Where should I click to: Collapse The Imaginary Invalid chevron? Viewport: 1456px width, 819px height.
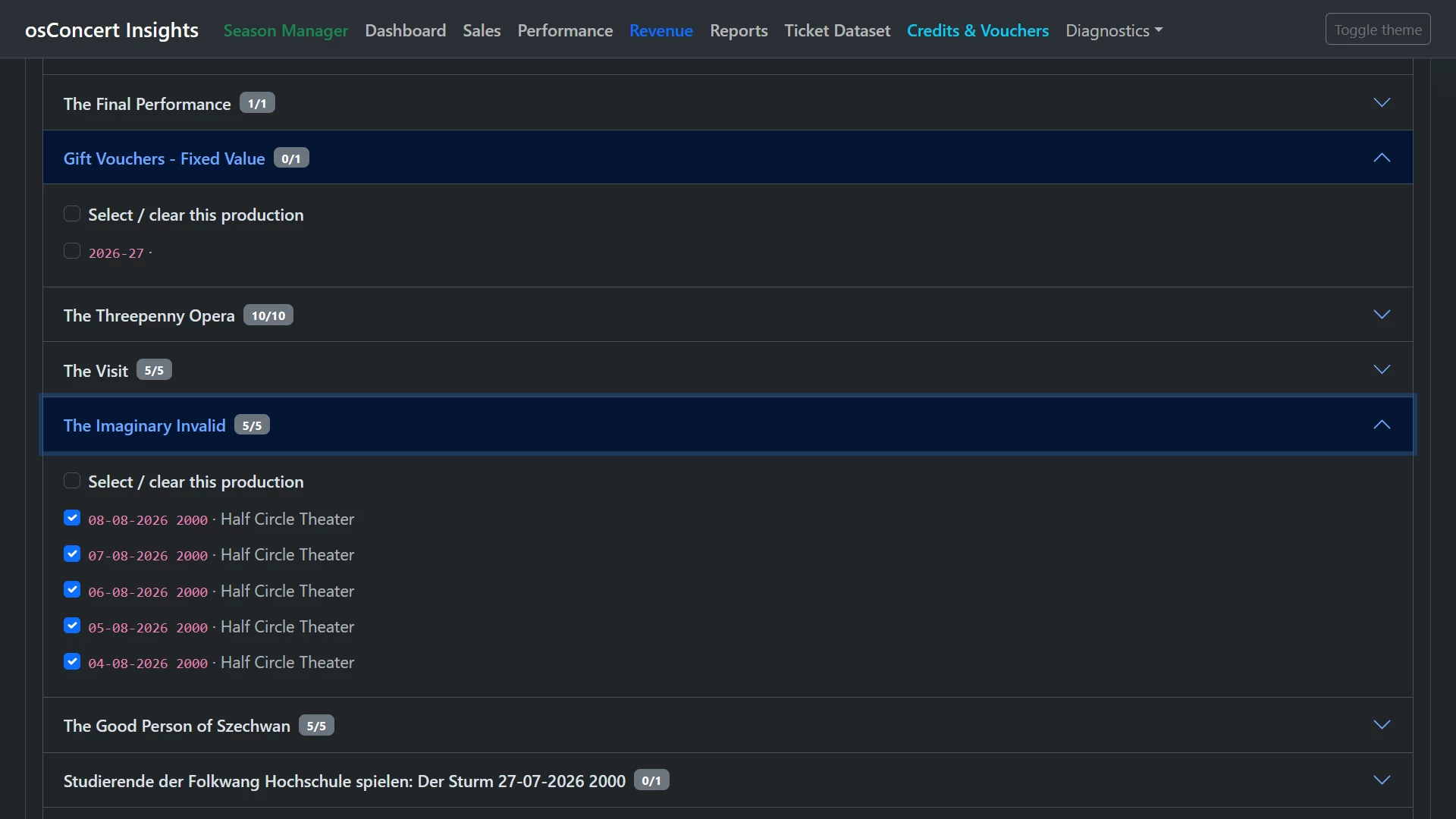pos(1382,425)
